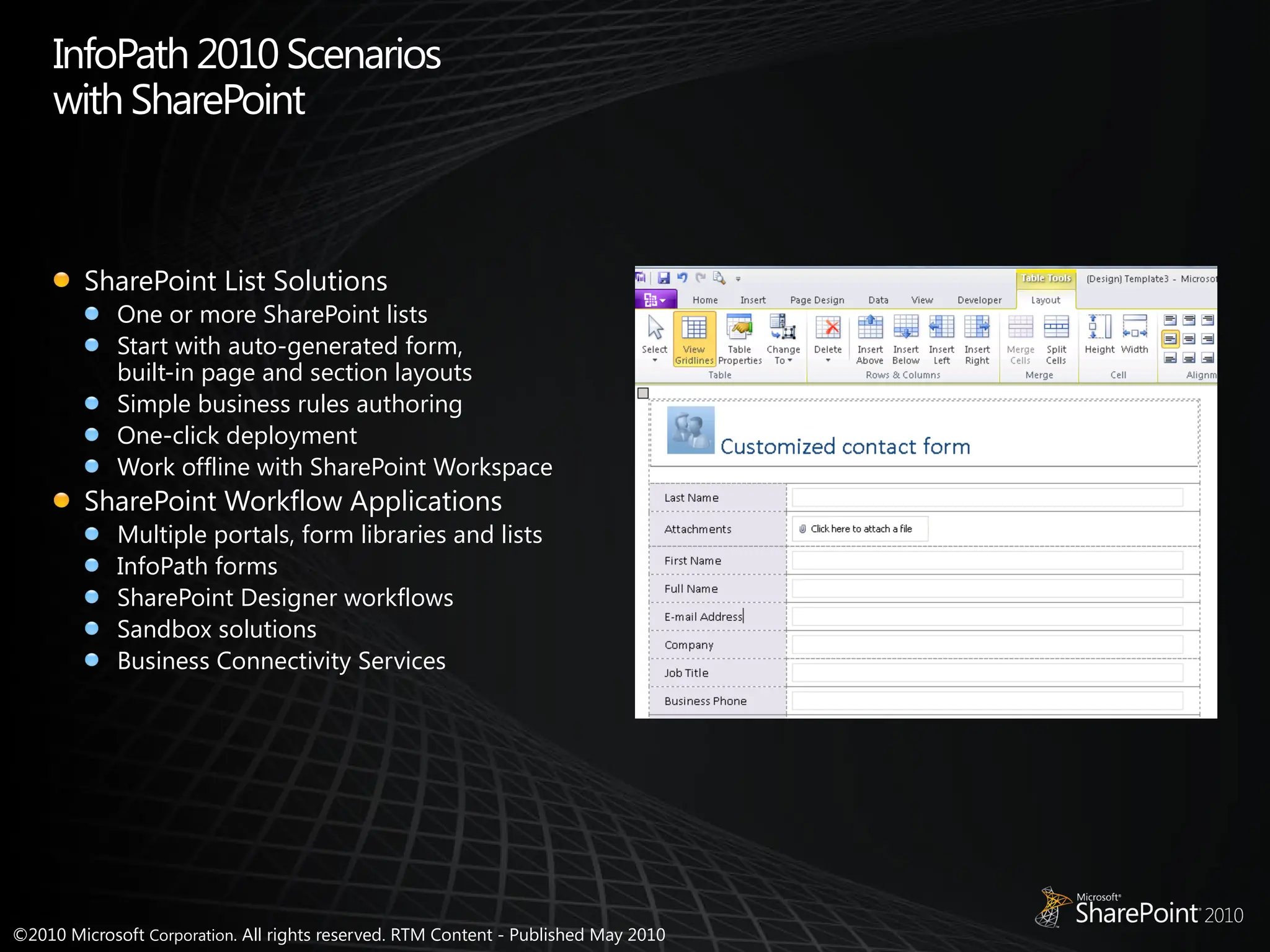Click Merge Cells

1020,338
